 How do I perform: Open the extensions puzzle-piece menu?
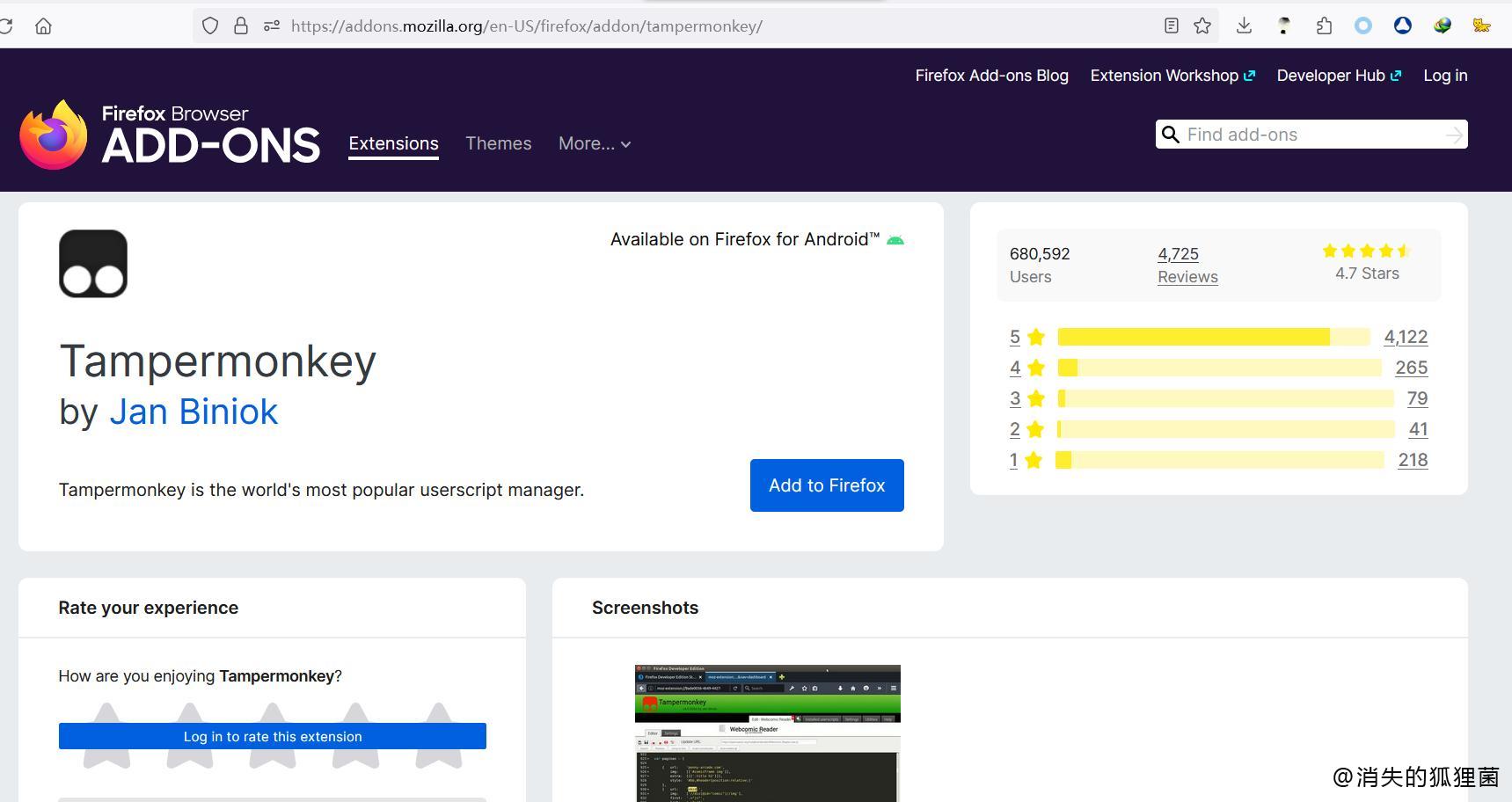point(1324,26)
